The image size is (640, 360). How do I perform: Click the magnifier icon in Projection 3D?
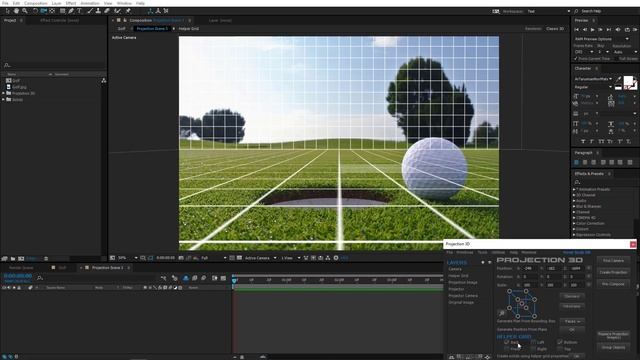[x=502, y=313]
